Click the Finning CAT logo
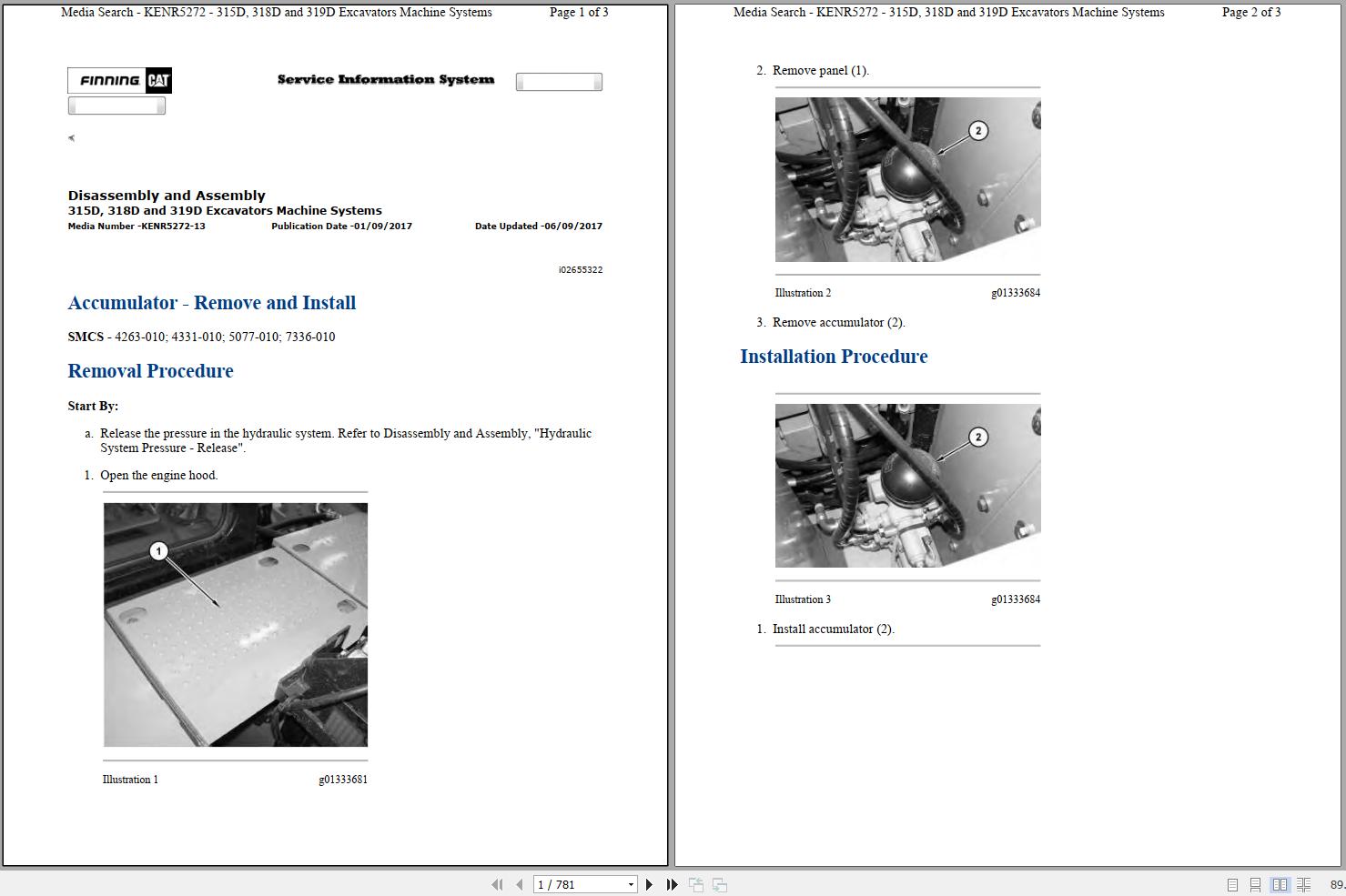 [x=118, y=80]
